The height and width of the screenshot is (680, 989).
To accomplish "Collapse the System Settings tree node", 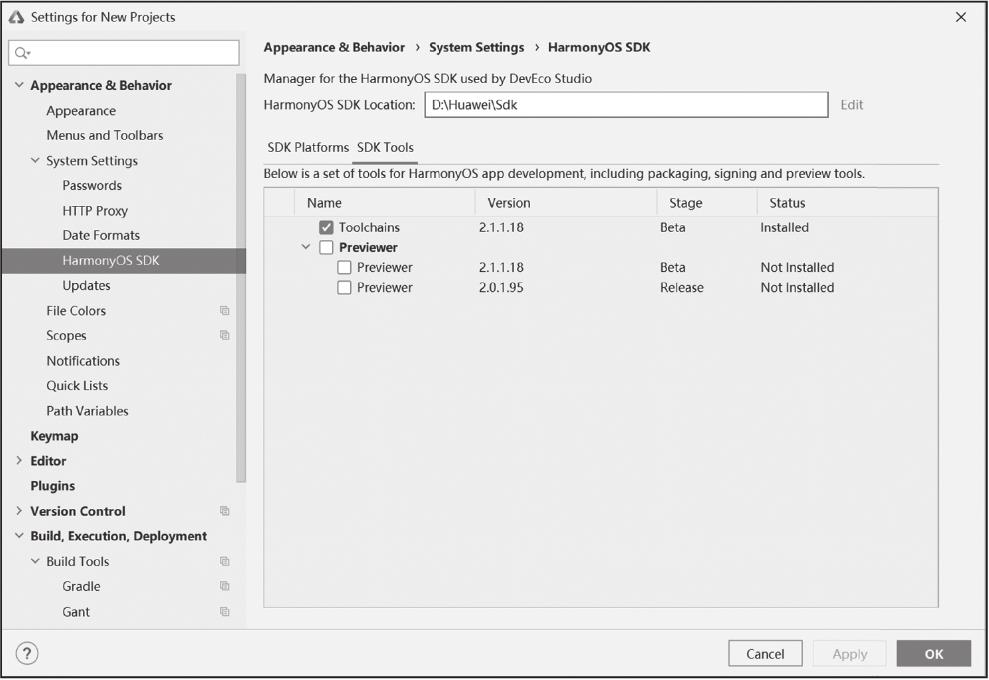I will coord(35,161).
